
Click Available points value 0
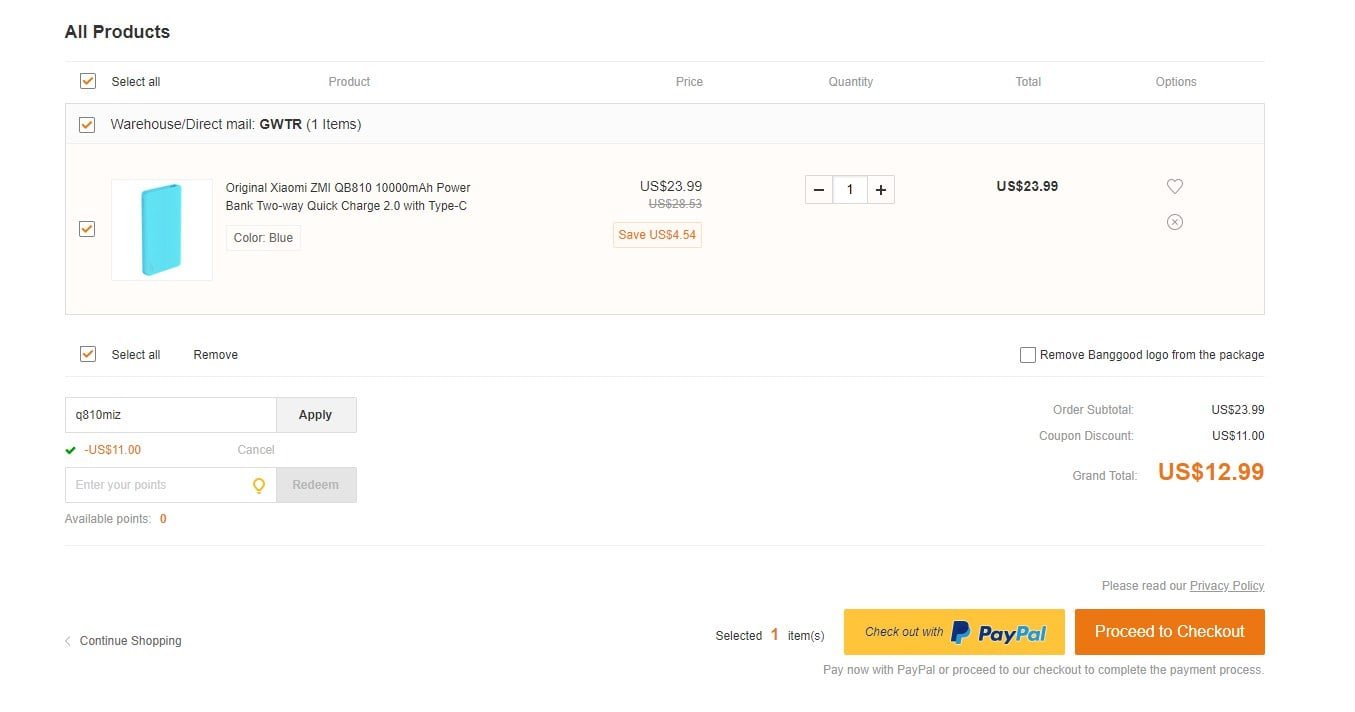(x=163, y=519)
